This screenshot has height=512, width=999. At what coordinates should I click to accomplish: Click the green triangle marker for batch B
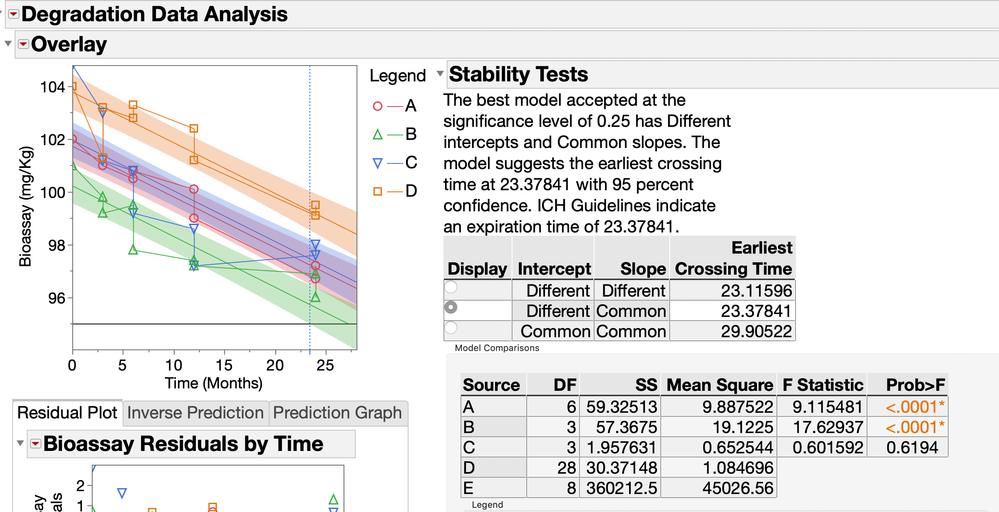click(378, 134)
